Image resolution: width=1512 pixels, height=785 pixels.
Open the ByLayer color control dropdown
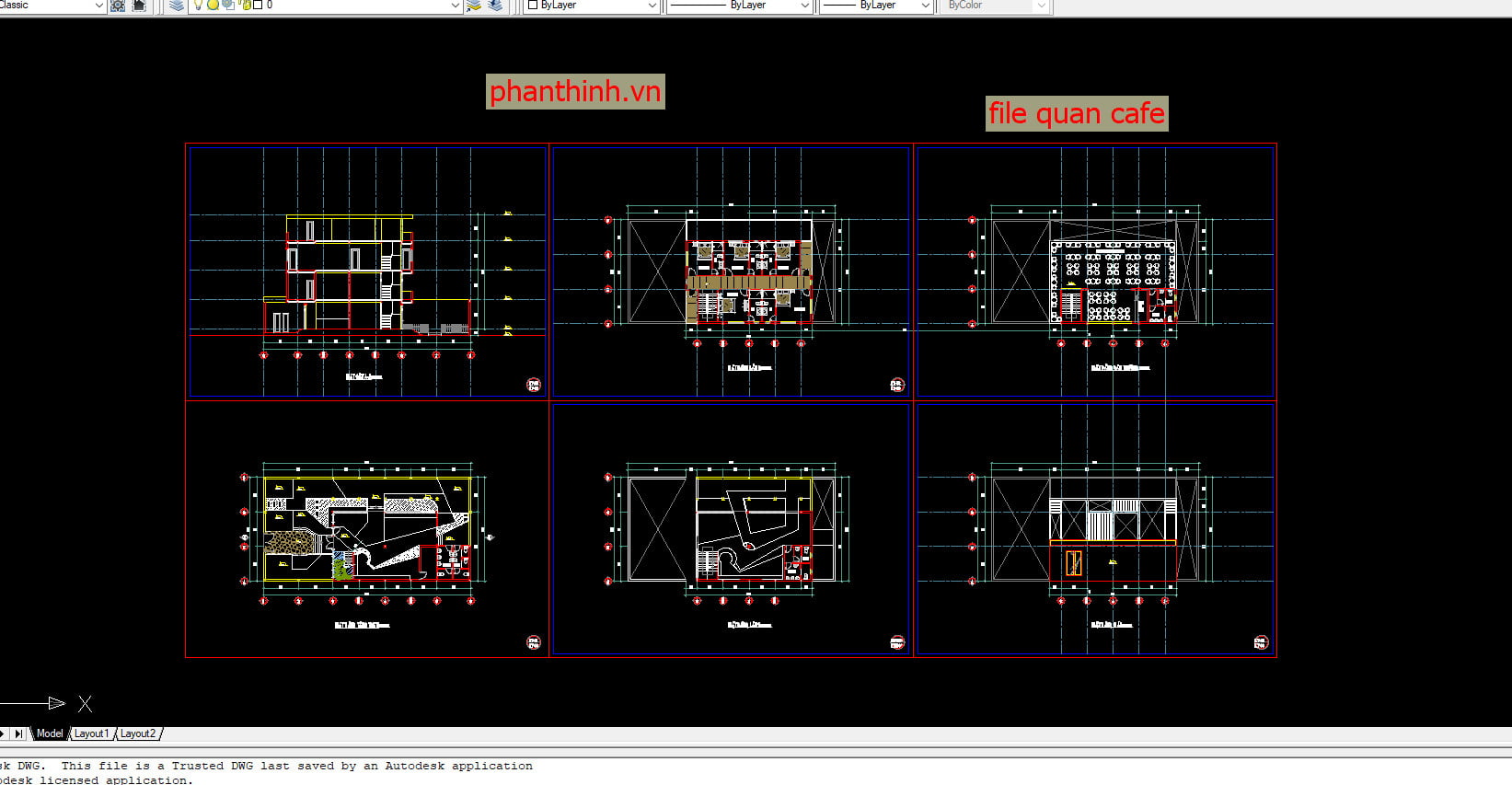point(652,6)
